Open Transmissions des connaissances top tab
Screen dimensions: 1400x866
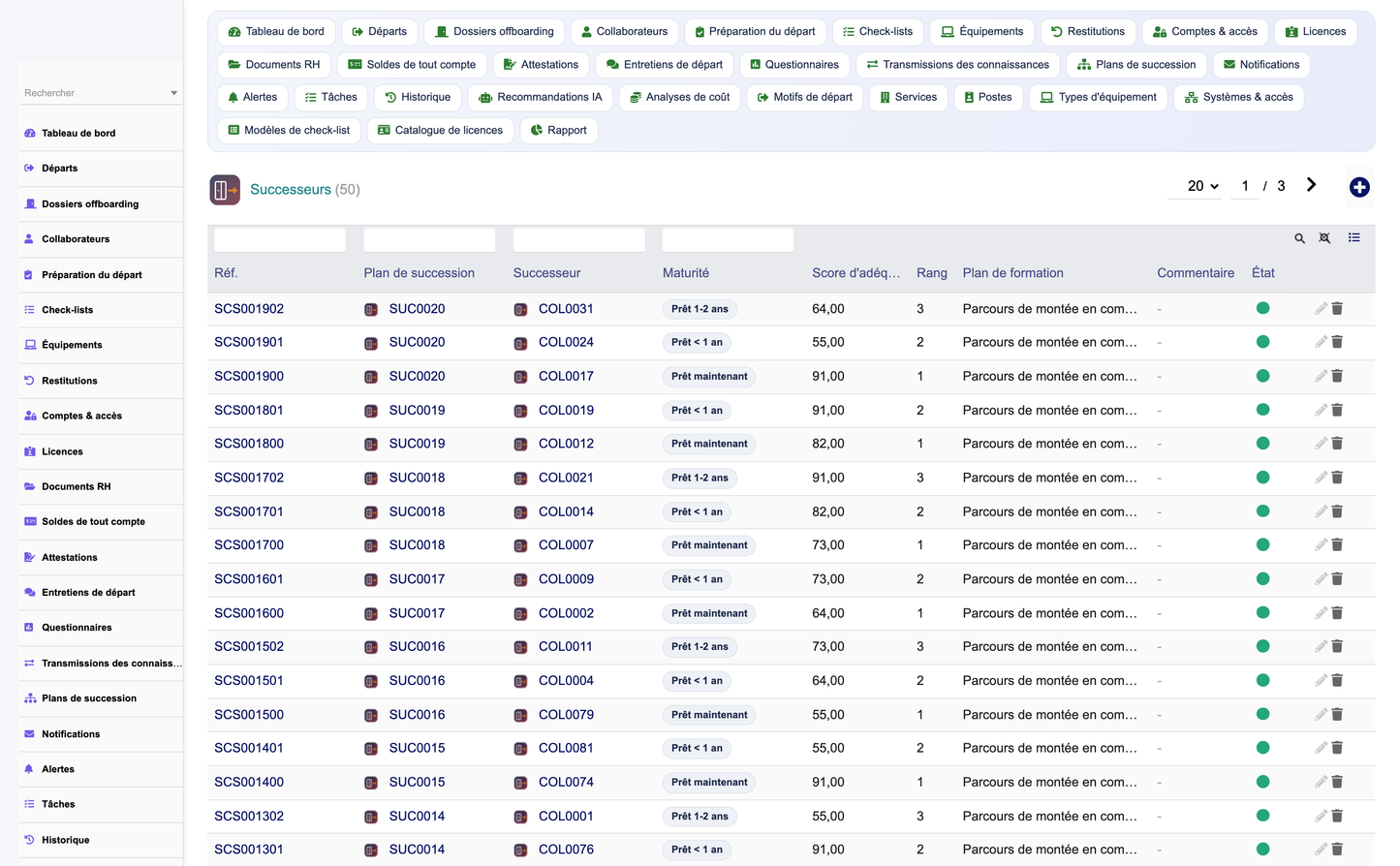tap(957, 65)
